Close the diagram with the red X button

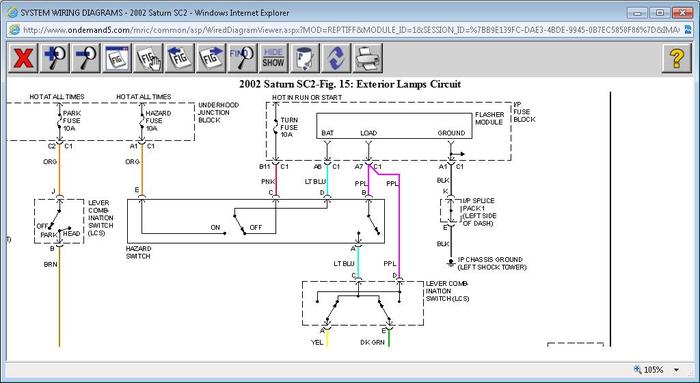(x=23, y=58)
